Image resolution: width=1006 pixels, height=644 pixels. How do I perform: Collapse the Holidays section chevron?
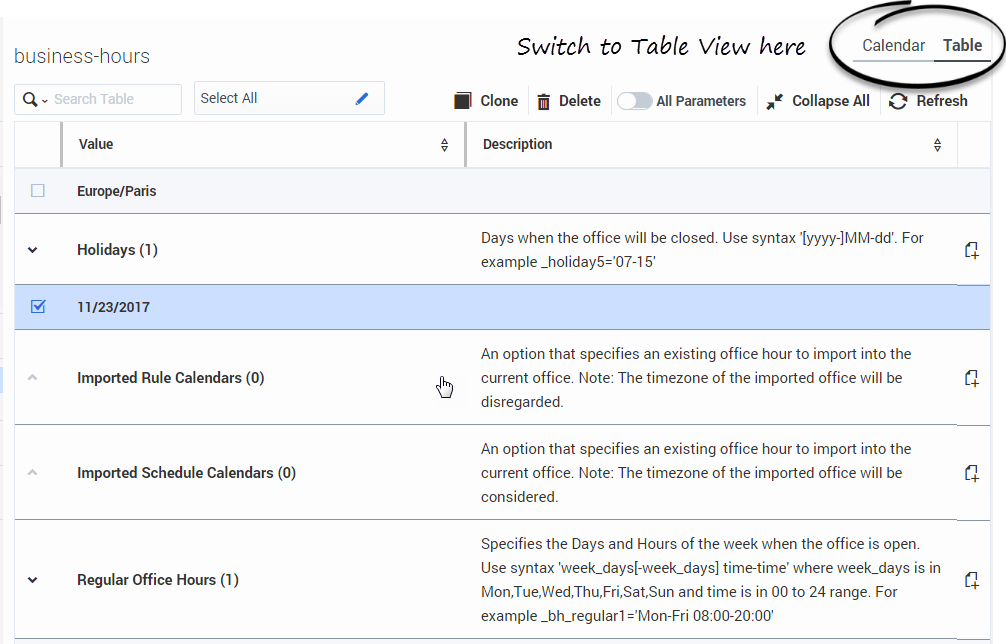pos(32,250)
